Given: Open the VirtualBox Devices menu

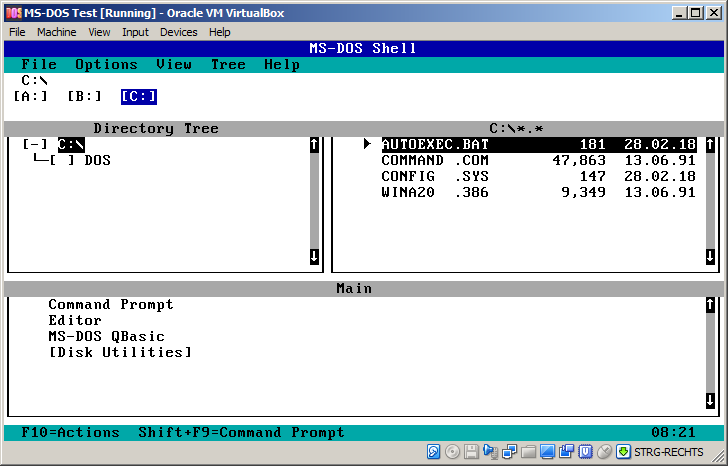Looking at the screenshot, I should tap(179, 32).
